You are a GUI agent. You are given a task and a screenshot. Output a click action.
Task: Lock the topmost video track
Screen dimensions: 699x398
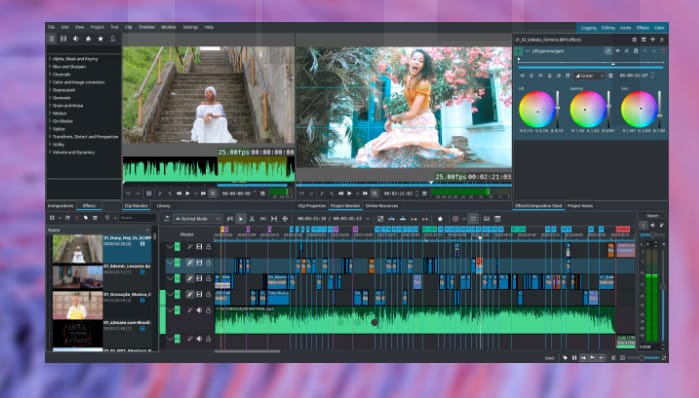[208, 246]
